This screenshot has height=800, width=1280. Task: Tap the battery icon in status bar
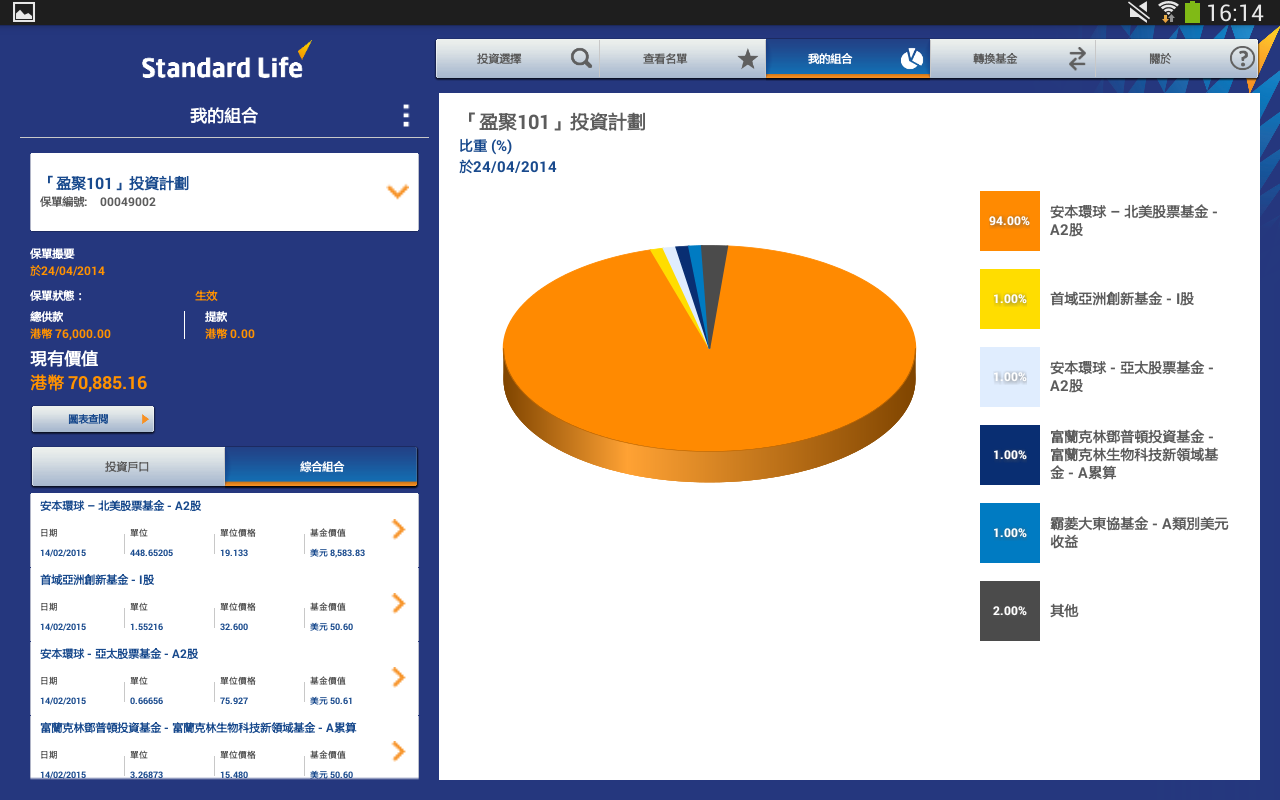pyautogui.click(x=1192, y=12)
